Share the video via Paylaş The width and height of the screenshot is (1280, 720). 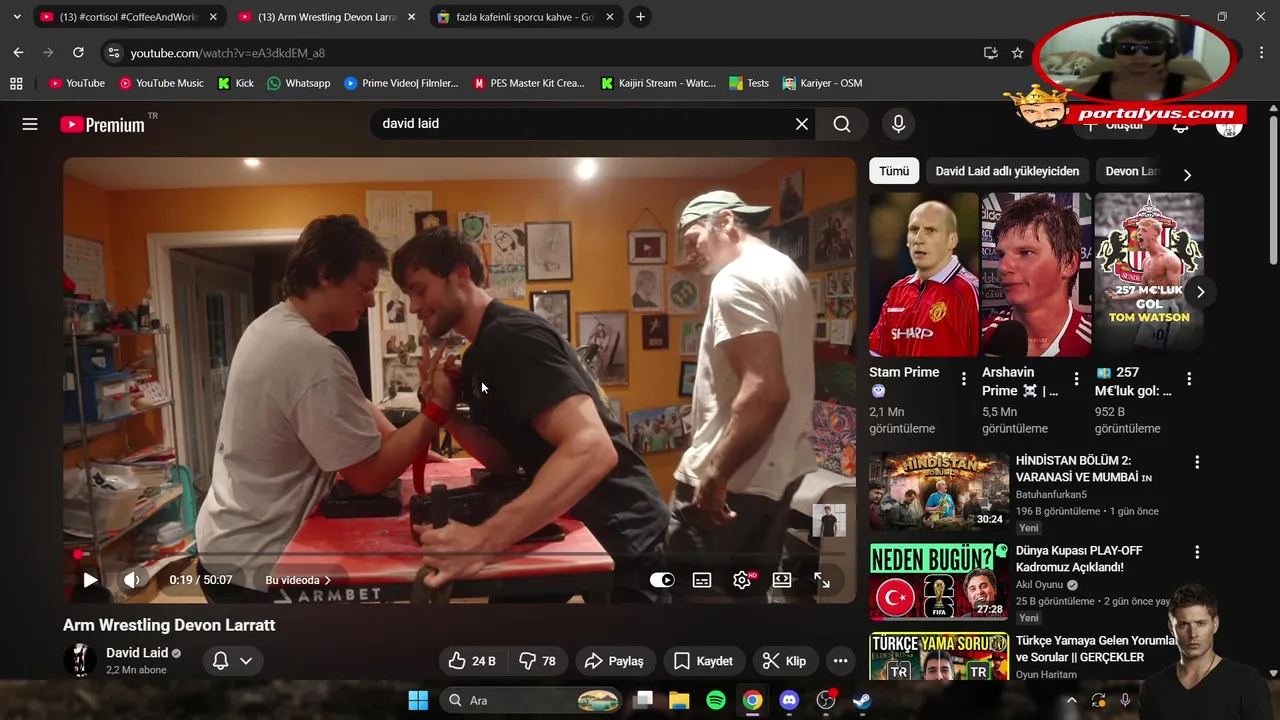coord(614,661)
